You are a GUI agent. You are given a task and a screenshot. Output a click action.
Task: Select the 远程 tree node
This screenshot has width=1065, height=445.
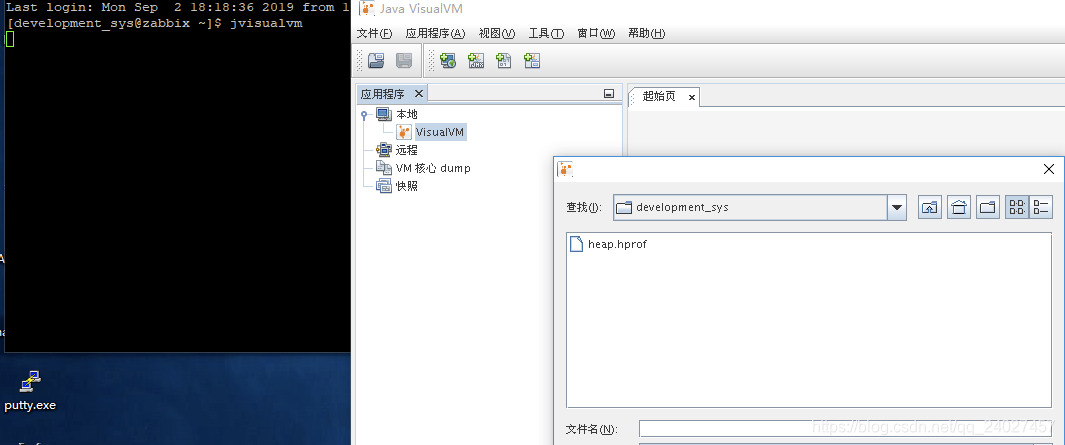(406, 150)
